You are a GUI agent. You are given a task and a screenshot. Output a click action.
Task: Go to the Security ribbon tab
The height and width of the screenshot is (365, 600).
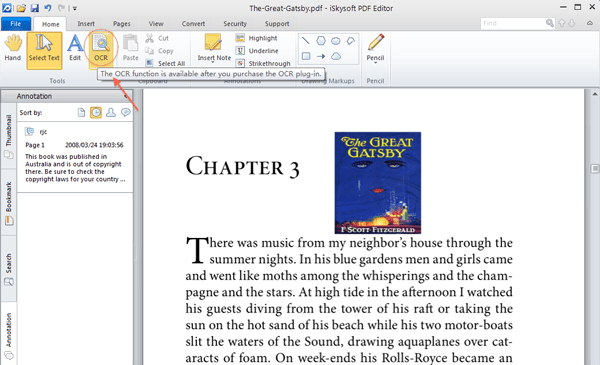tap(235, 24)
